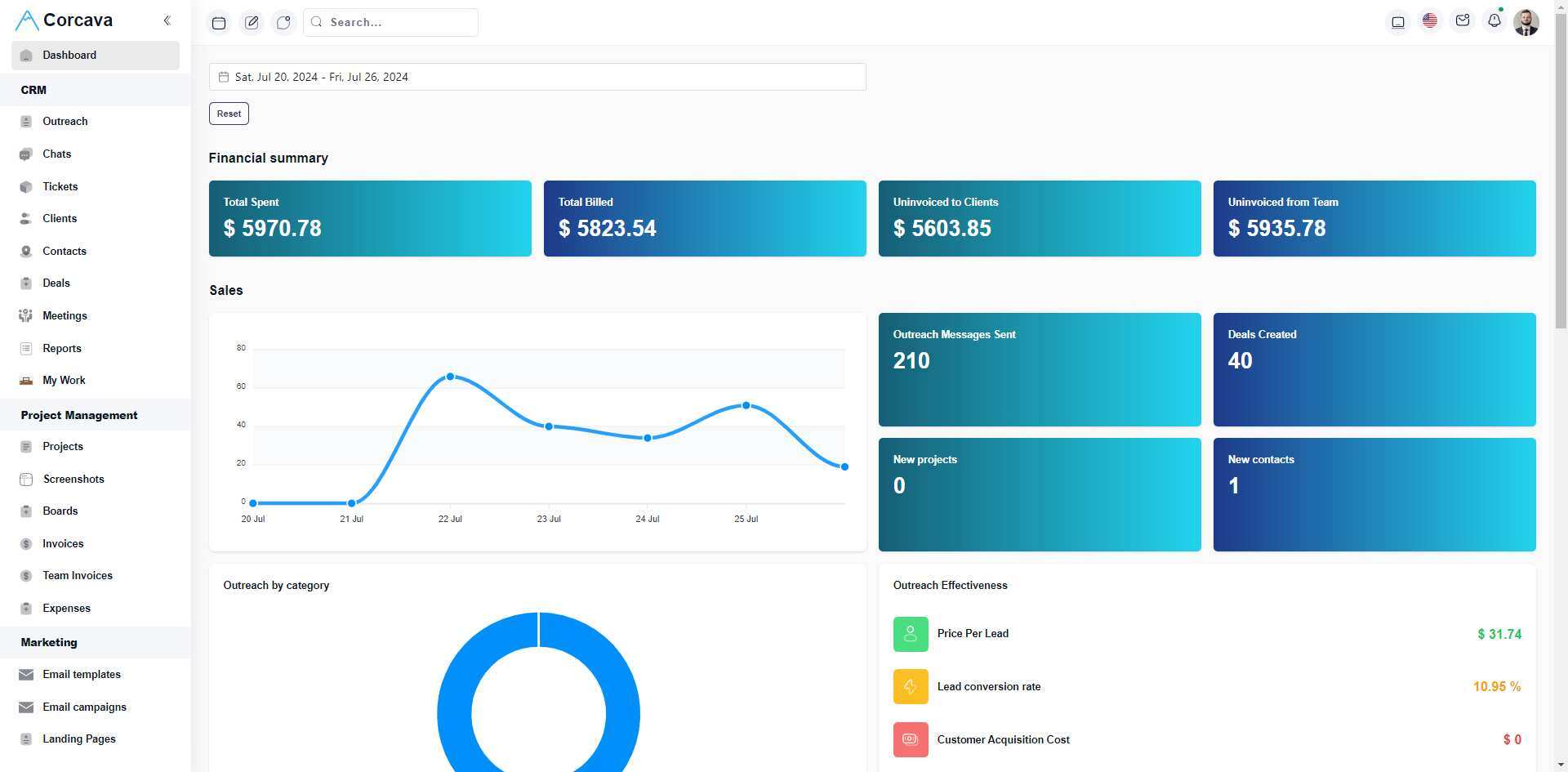The width and height of the screenshot is (1568, 772).
Task: Open the user profile avatar menu
Action: [x=1526, y=22]
